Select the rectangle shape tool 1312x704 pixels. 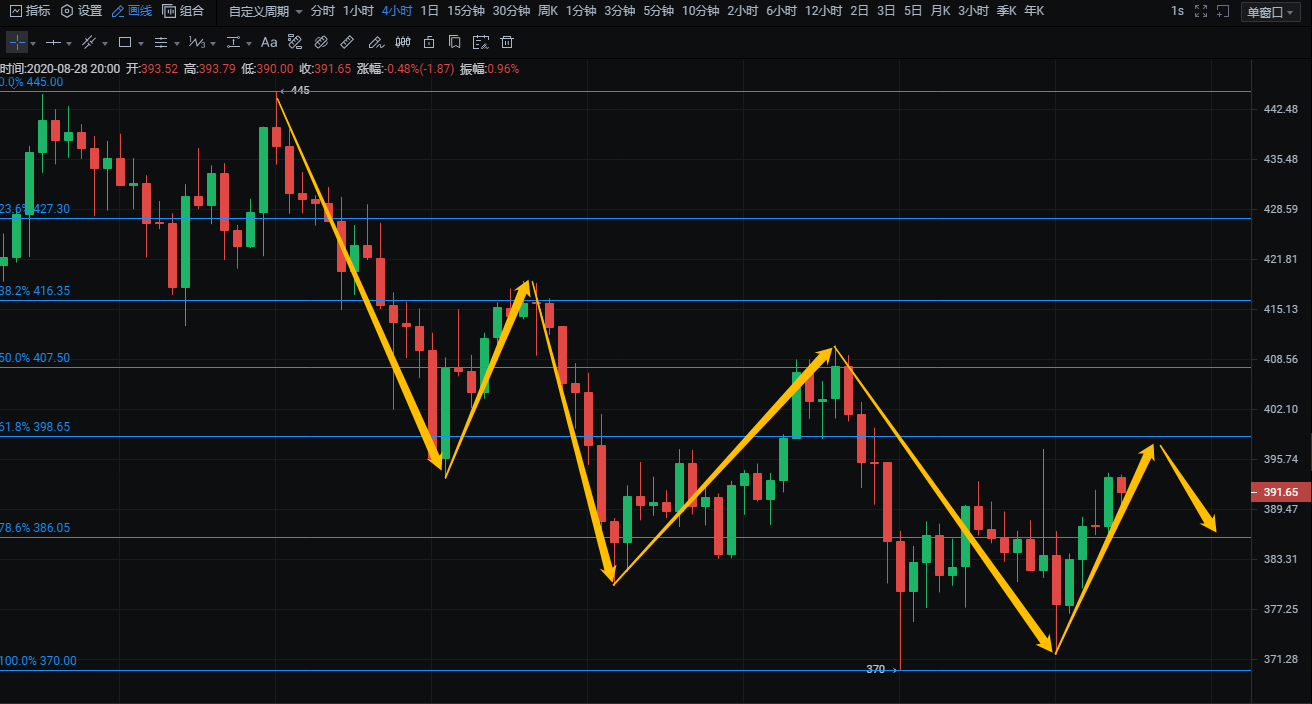pos(125,43)
